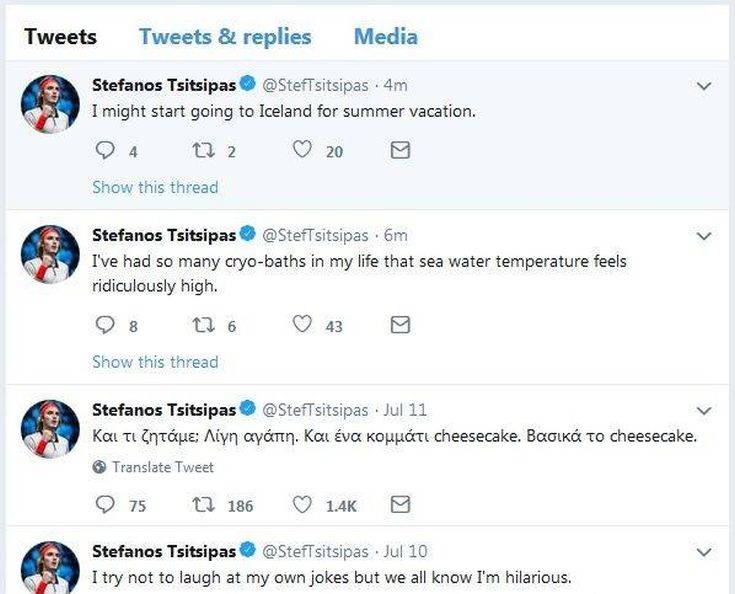Like the cheesecake tweet from Jul 11
The height and width of the screenshot is (594, 735).
pos(302,505)
